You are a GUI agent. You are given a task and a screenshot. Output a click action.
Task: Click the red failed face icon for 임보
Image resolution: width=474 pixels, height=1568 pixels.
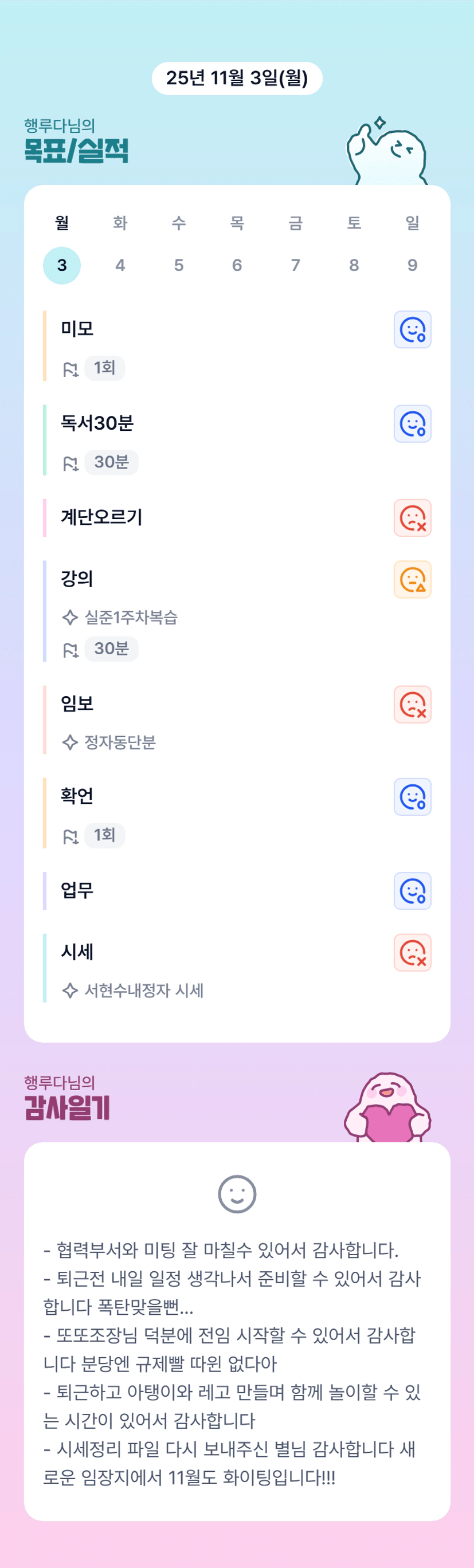click(x=413, y=705)
